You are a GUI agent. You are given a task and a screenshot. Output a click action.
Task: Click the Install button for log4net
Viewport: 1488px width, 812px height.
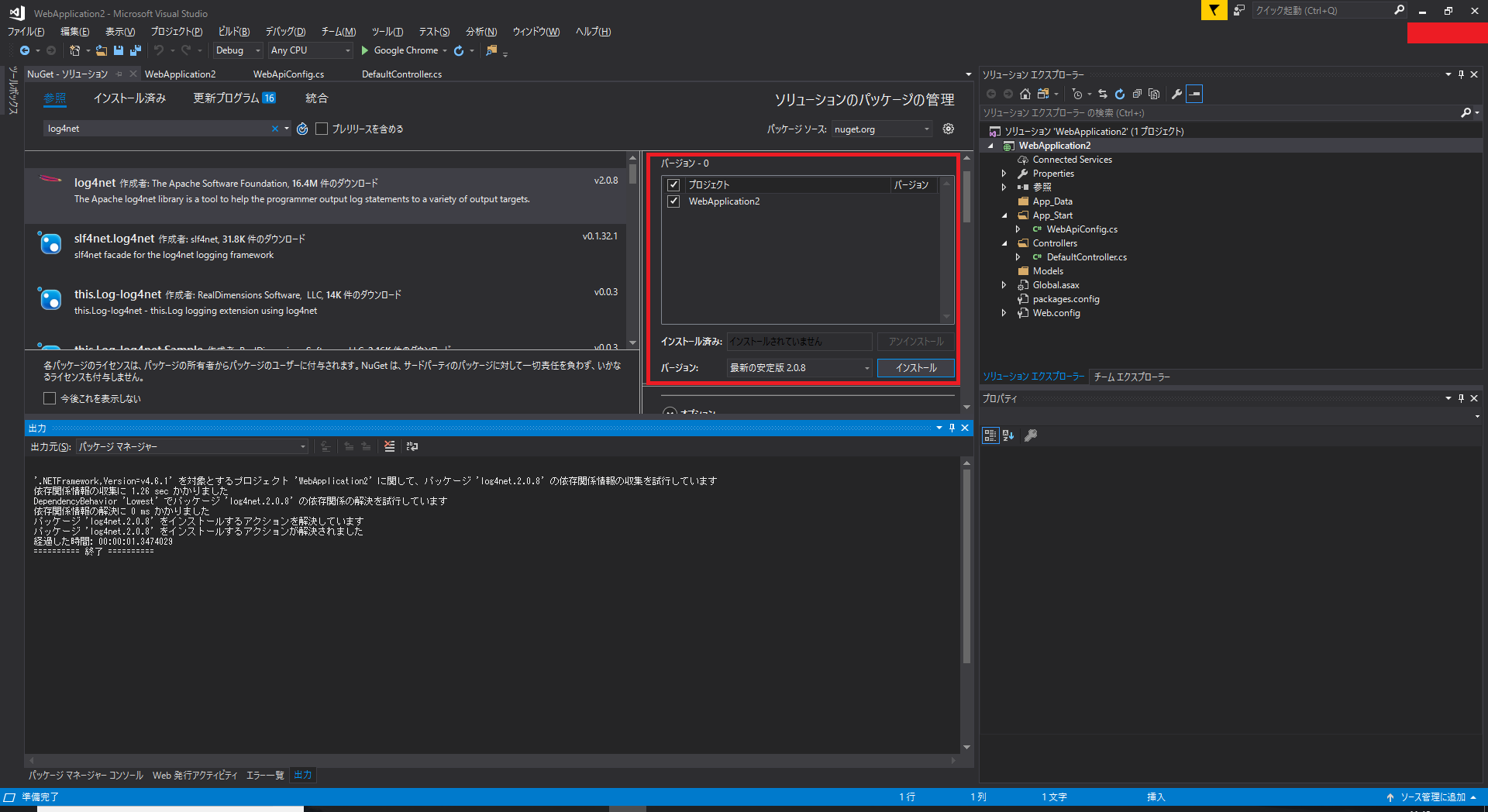pos(916,368)
